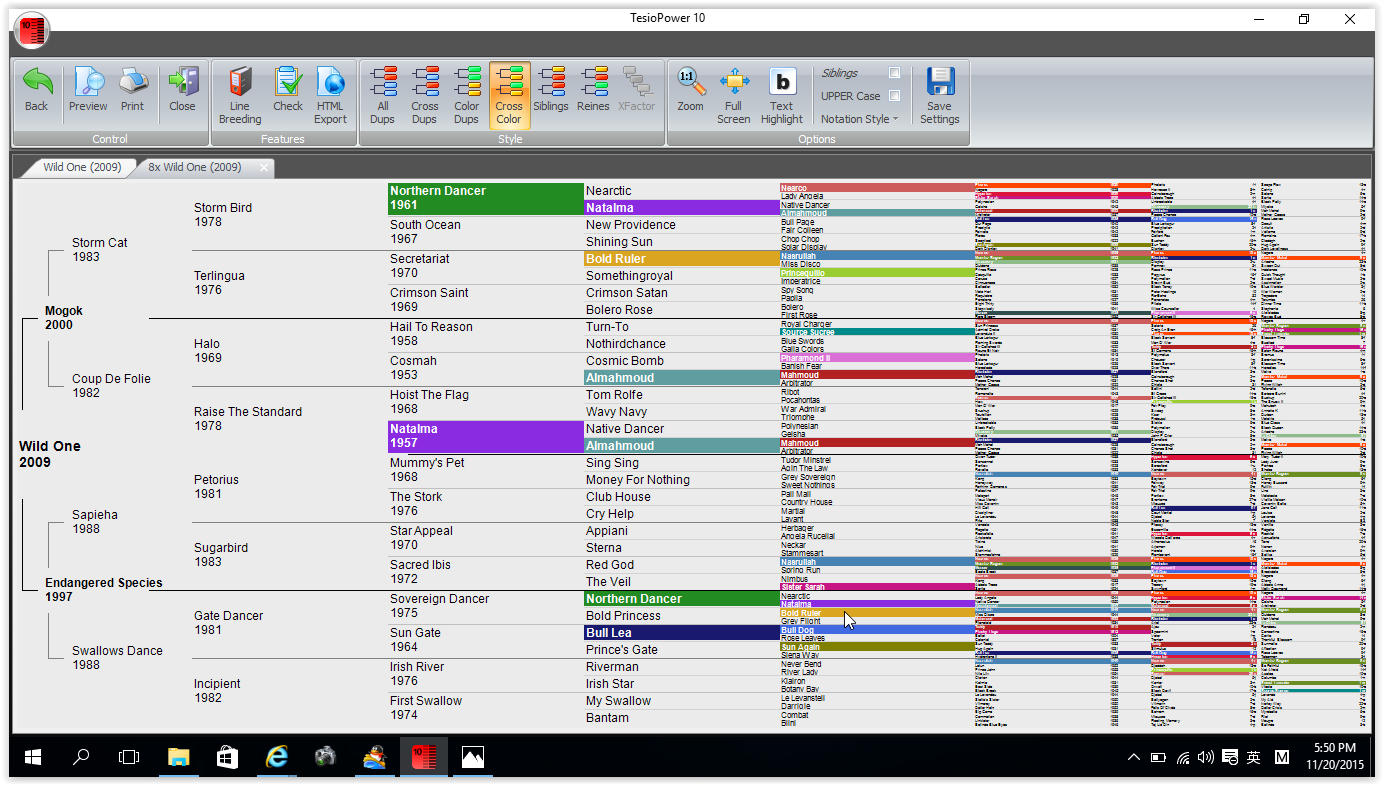Click the Close door icon in Control group
Screen dimensions: 1383x785
[182, 82]
